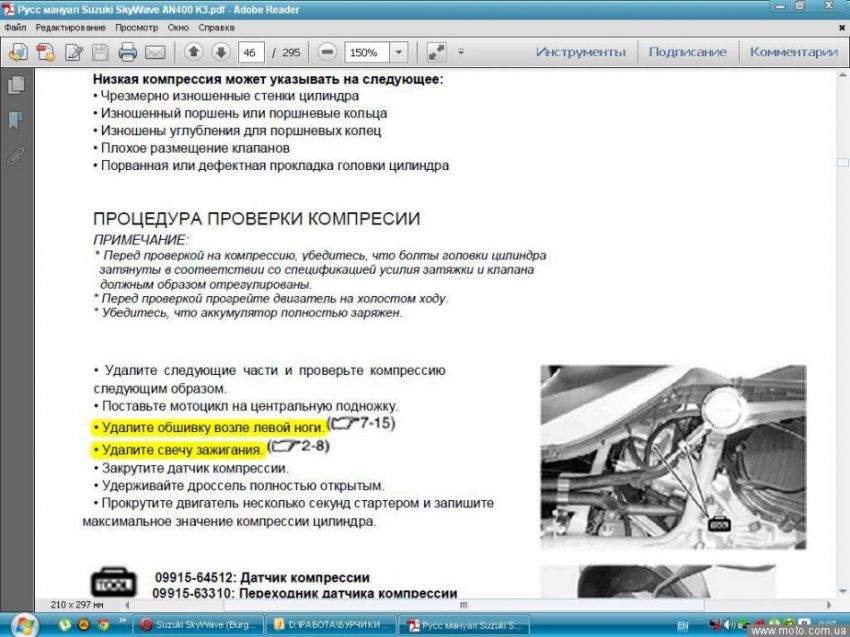Image resolution: width=850 pixels, height=637 pixels.
Task: Click the text 09915-64512: Датчик компрессии
Action: pyautogui.click(x=262, y=577)
